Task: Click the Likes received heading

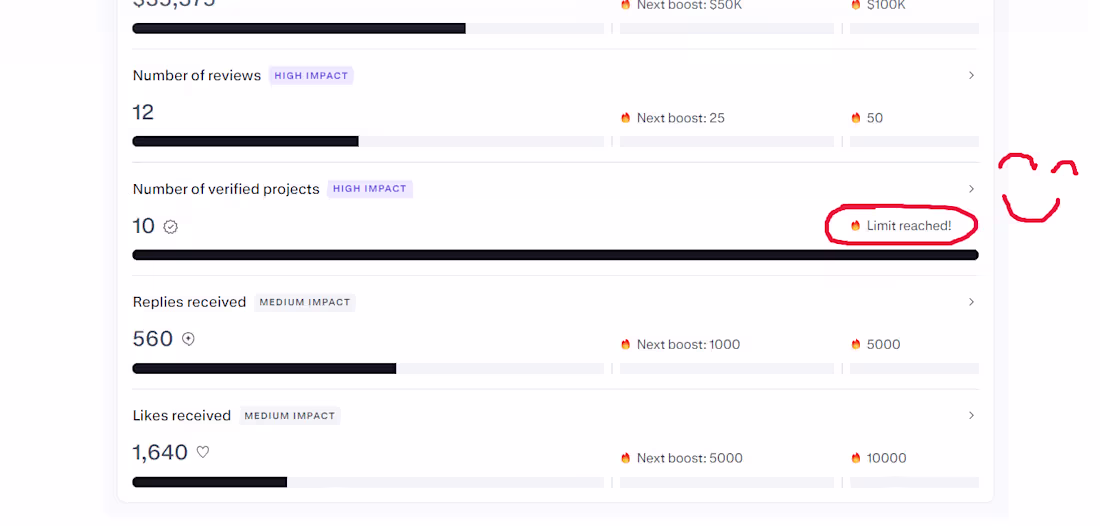Action: (x=182, y=415)
